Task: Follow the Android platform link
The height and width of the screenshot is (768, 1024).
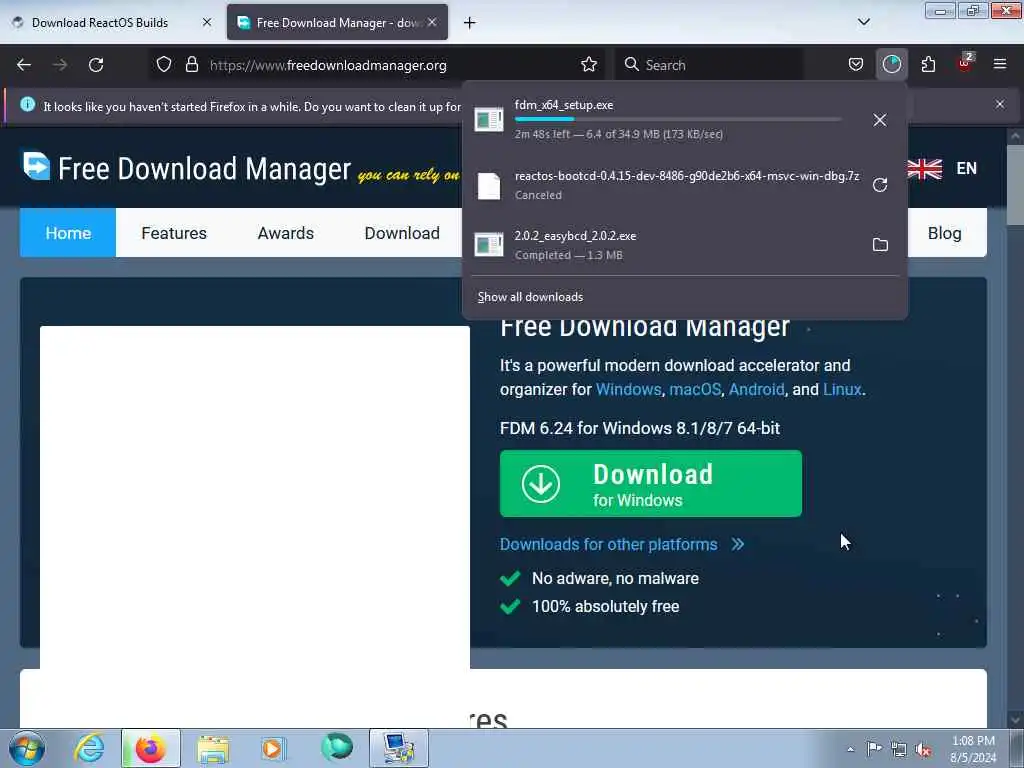Action: tap(756, 389)
